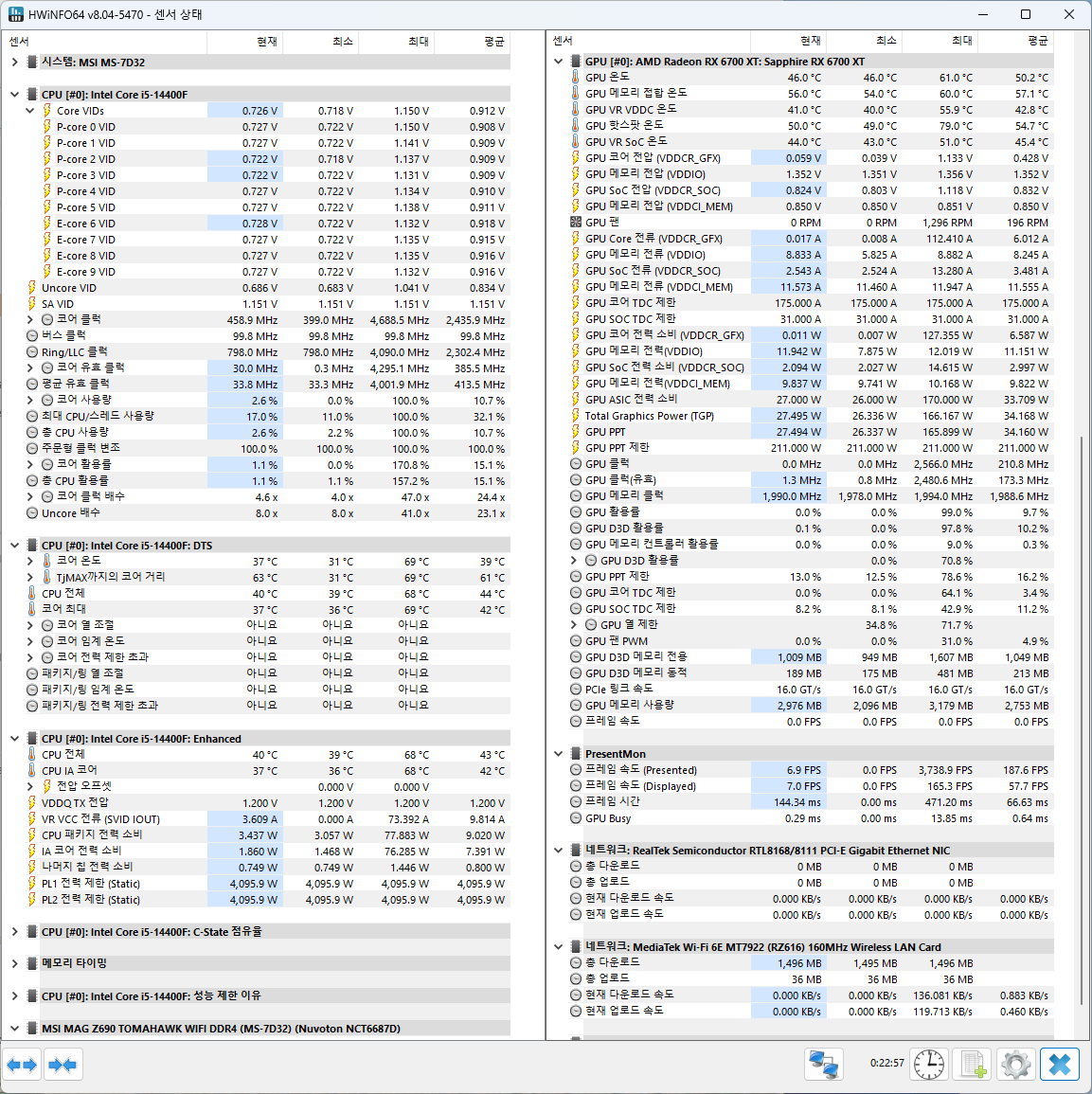Expand the 성능 제한 이유 section
The width and height of the screenshot is (1092, 1094).
pos(14,995)
